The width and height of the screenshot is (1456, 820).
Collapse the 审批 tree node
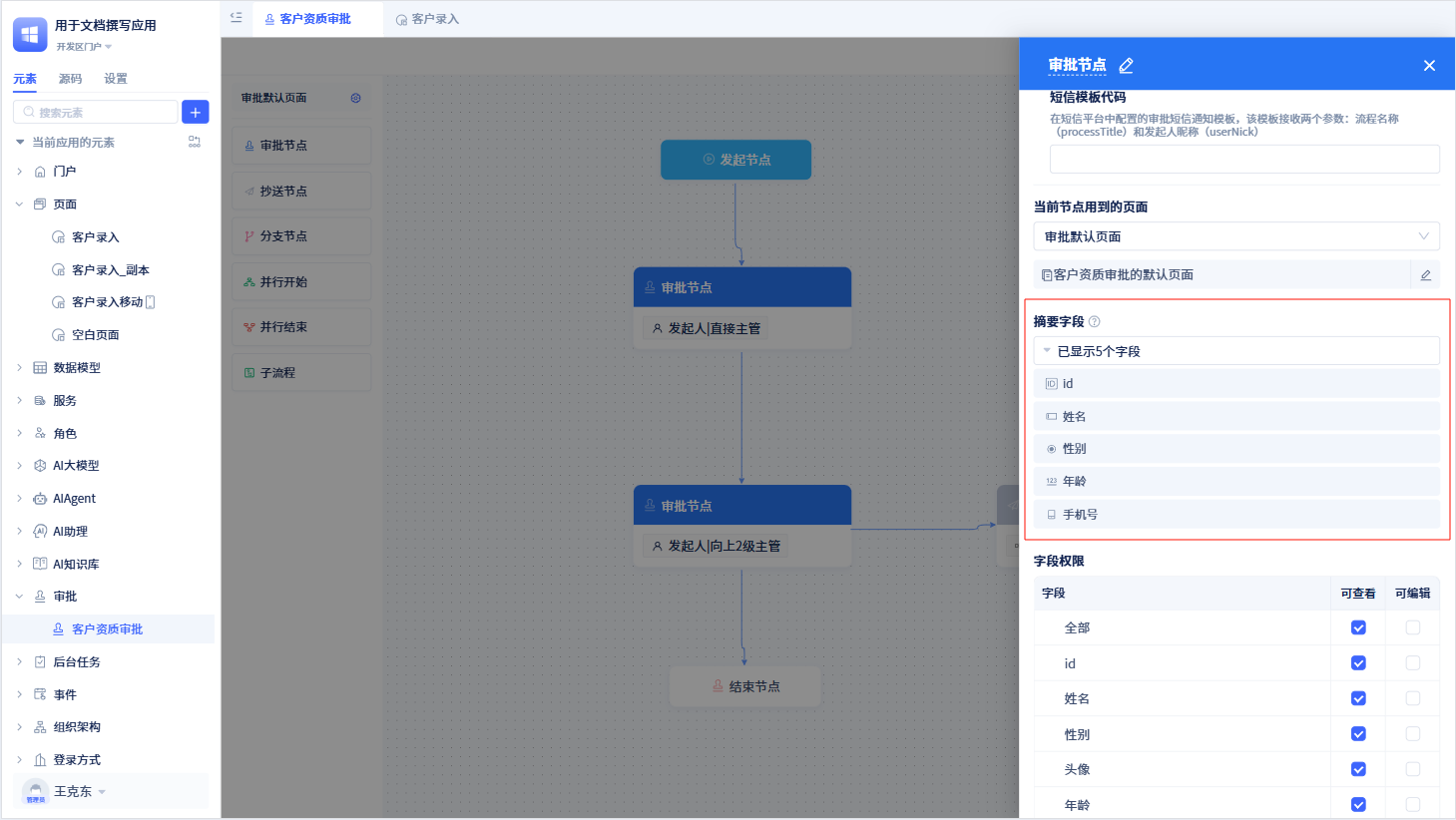pyautogui.click(x=19, y=597)
